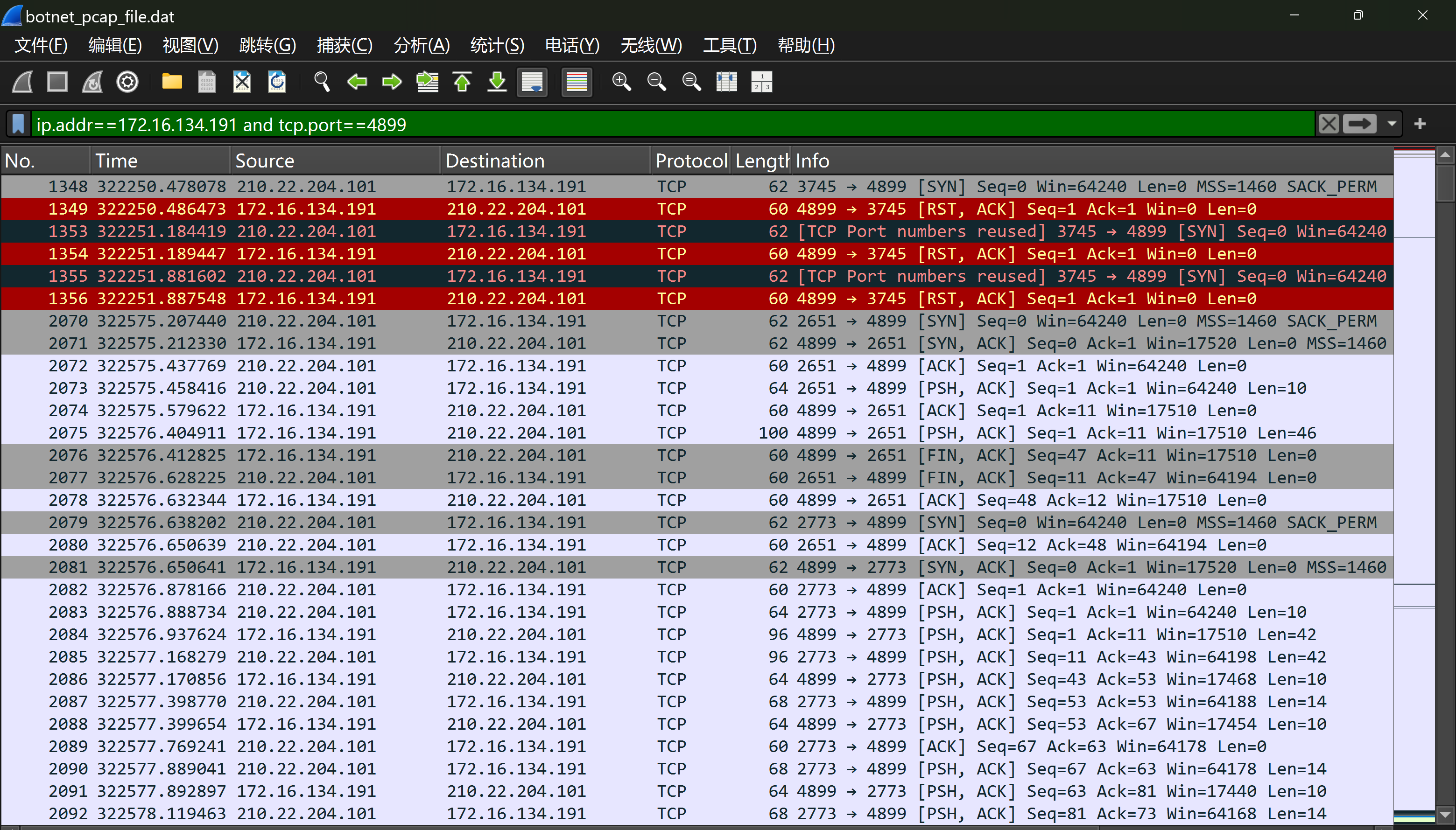Toggle packet list colorization
Viewport: 1456px width, 830px height.
[x=577, y=82]
